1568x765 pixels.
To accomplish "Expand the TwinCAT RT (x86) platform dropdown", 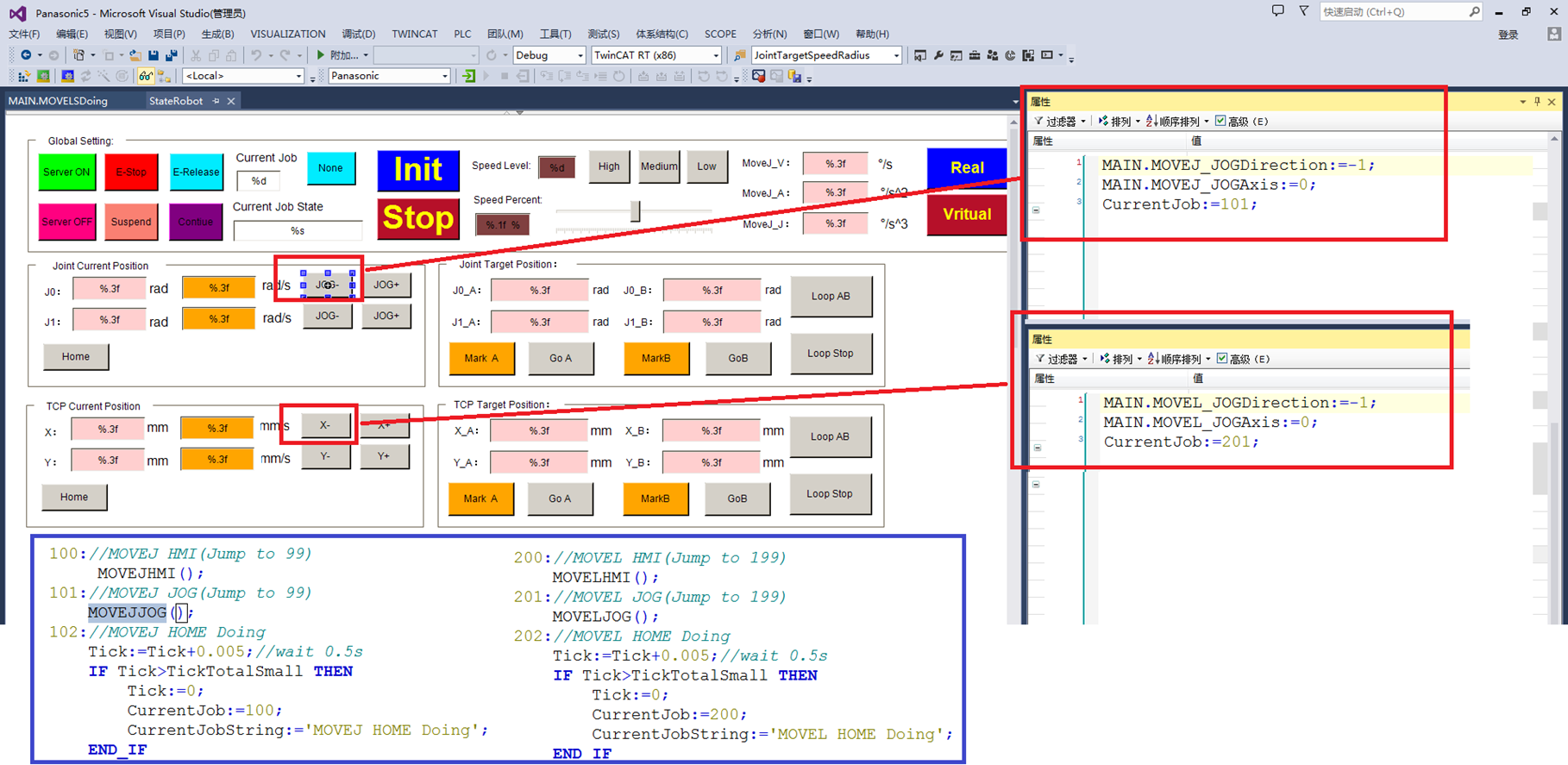I will click(x=715, y=55).
